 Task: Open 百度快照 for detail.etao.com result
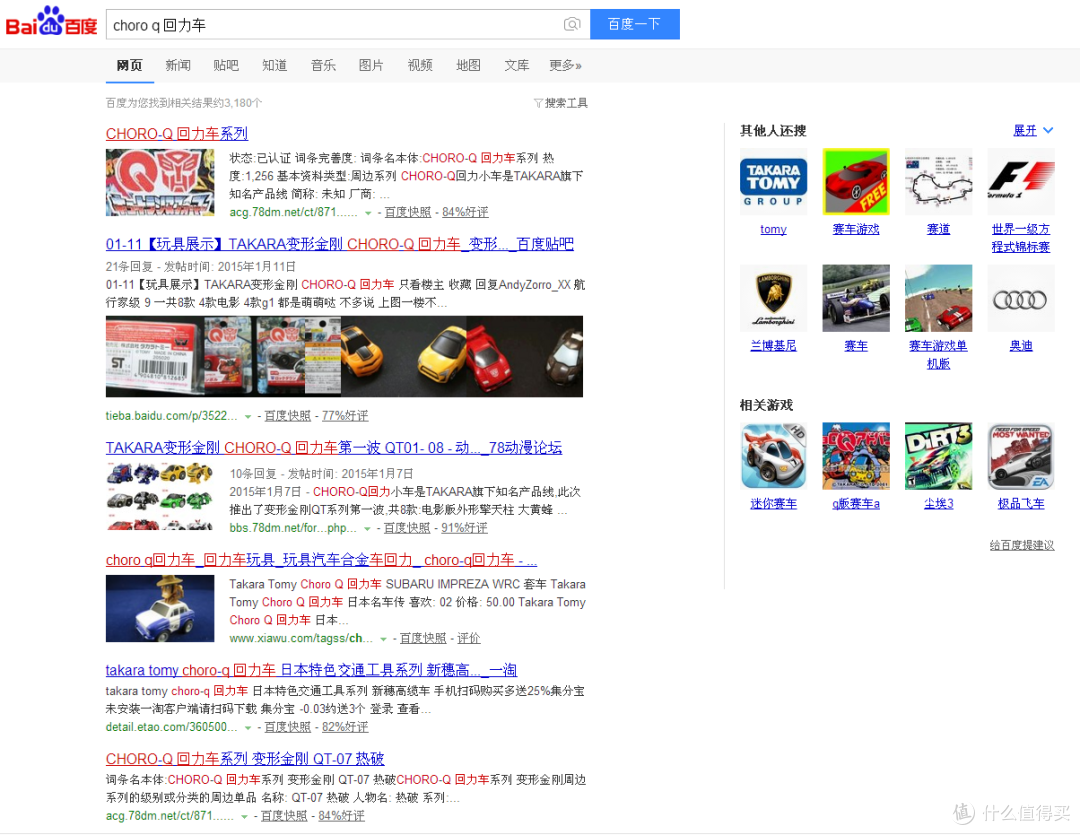[287, 727]
